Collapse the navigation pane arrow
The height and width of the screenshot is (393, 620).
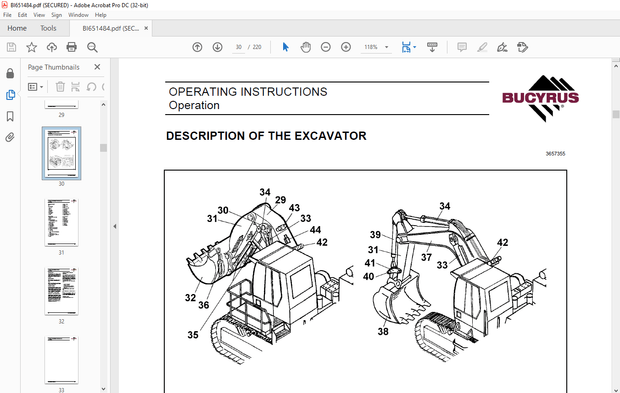(115, 227)
